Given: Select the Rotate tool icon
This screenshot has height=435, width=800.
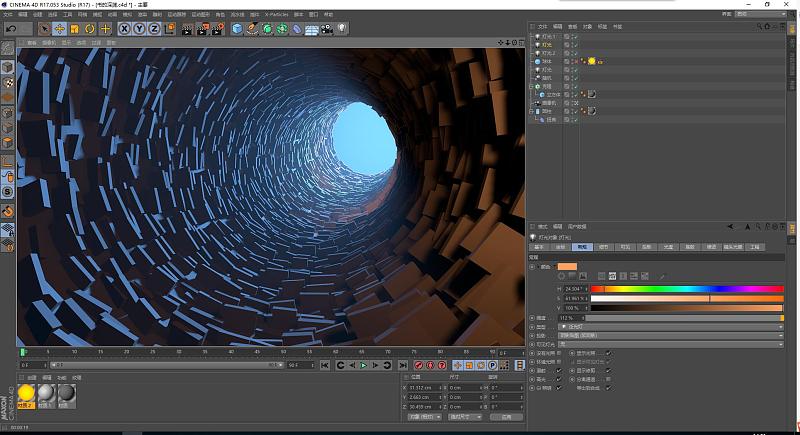Looking at the screenshot, I should [x=90, y=29].
